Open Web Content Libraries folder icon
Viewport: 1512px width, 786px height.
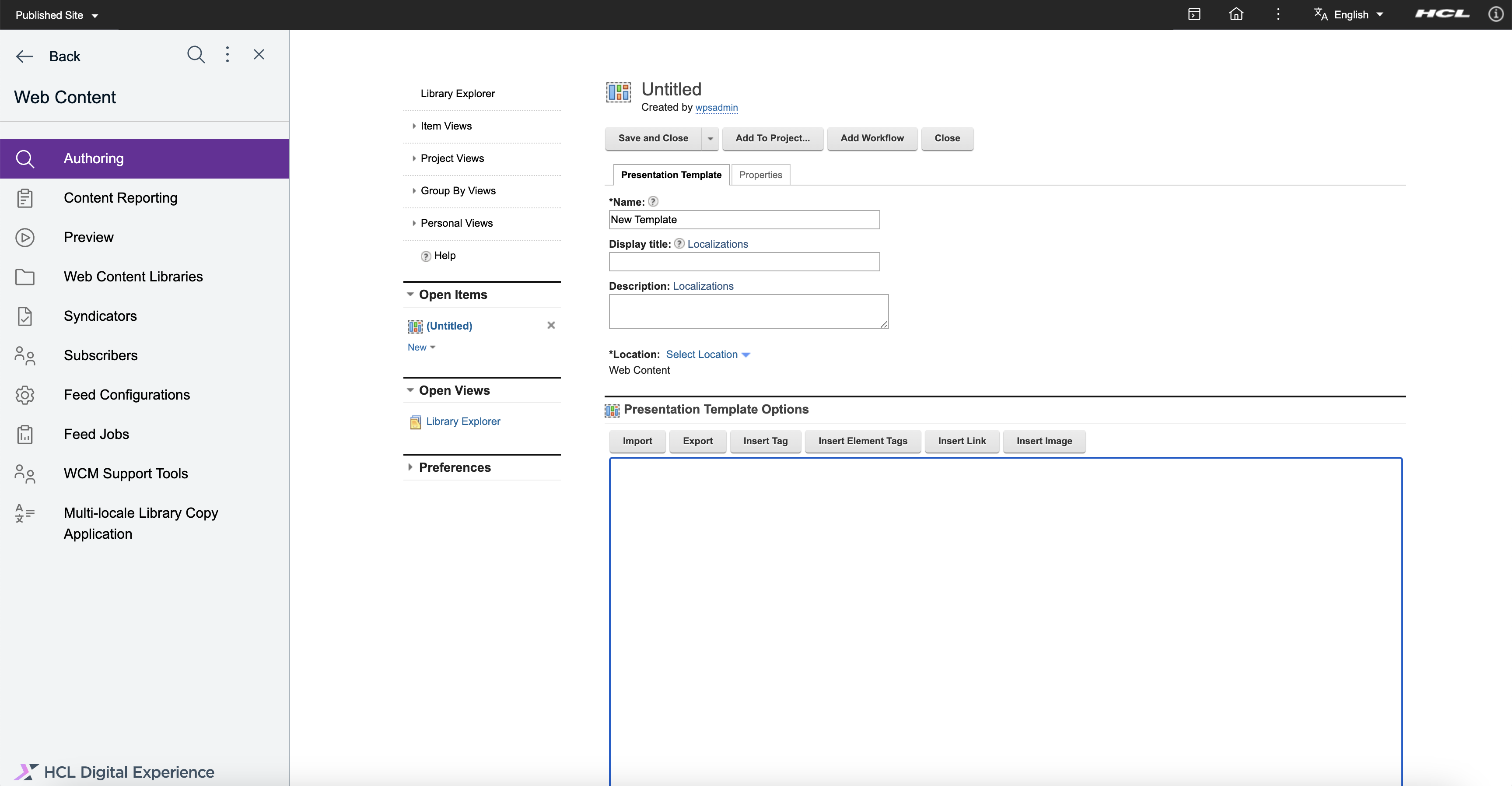(x=24, y=277)
